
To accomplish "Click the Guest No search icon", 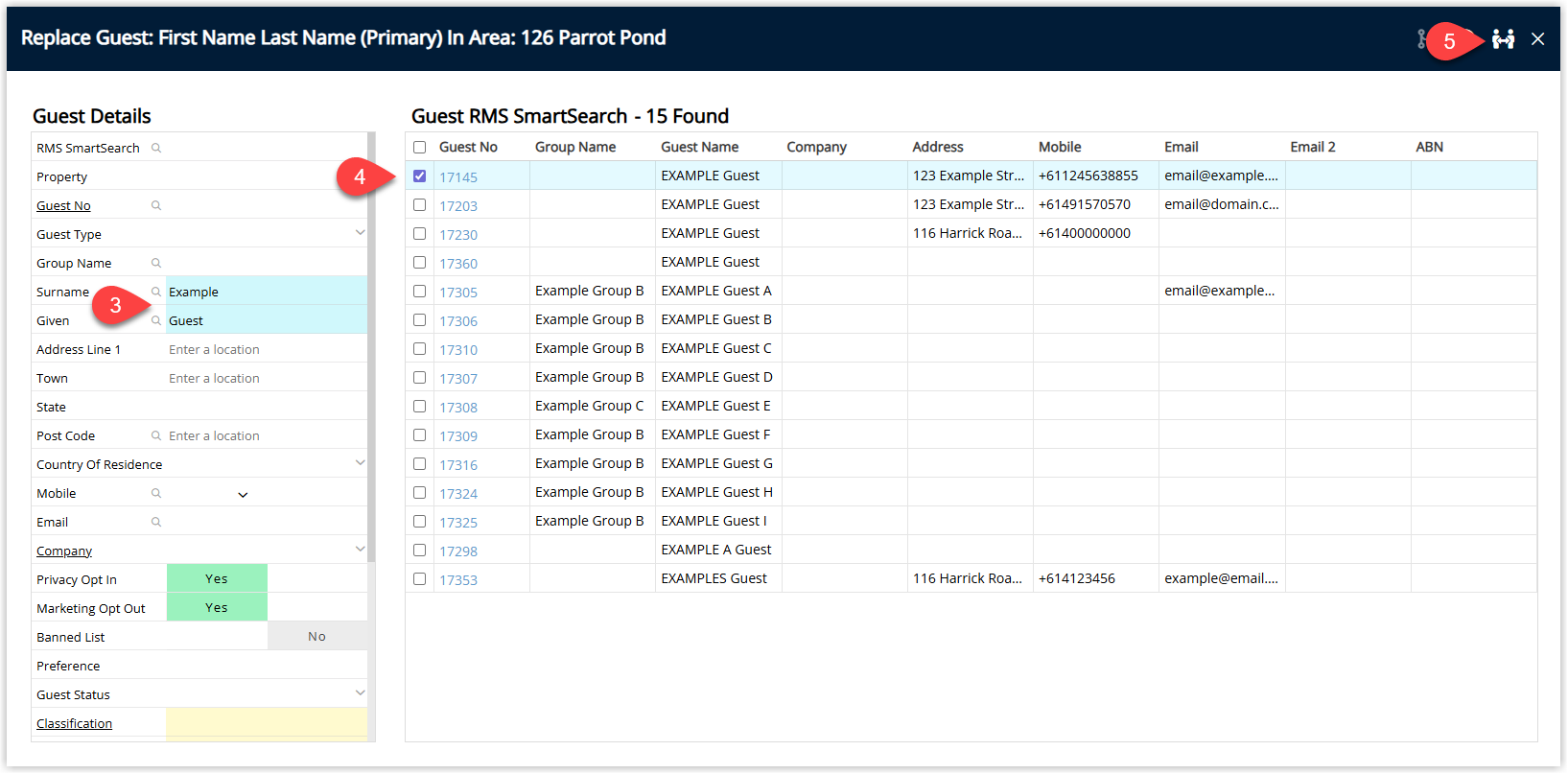I will coord(156,205).
